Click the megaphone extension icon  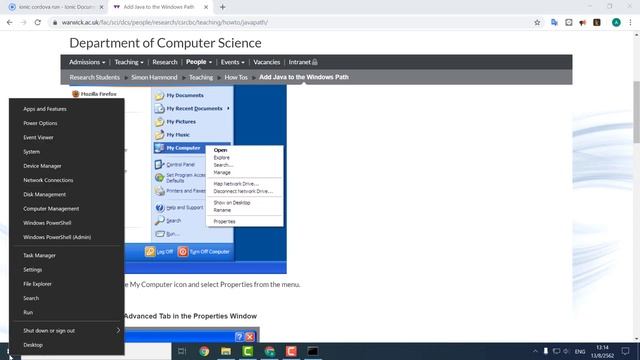click(582, 22)
